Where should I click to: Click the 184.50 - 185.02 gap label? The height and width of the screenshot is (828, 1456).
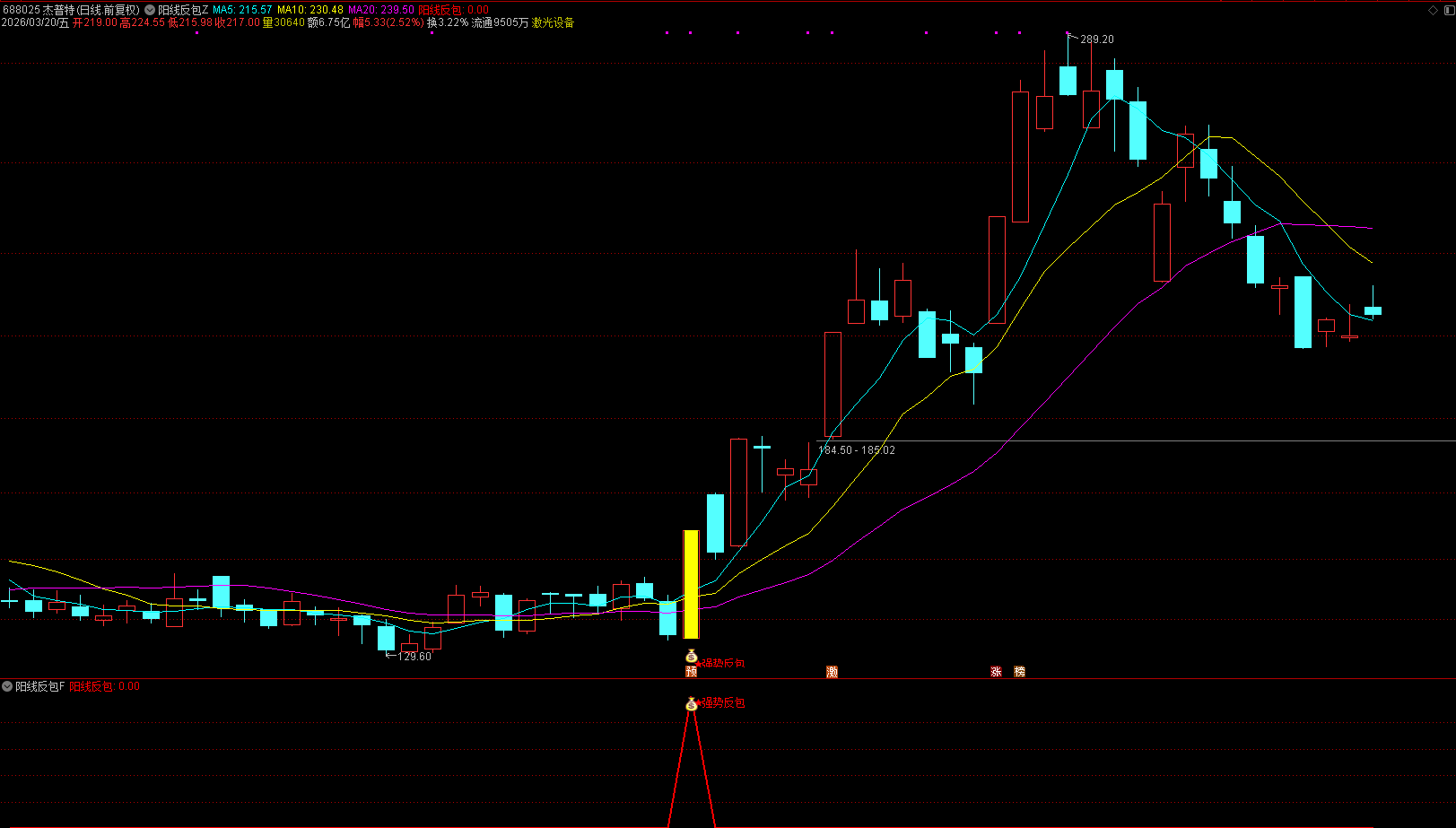point(857,450)
